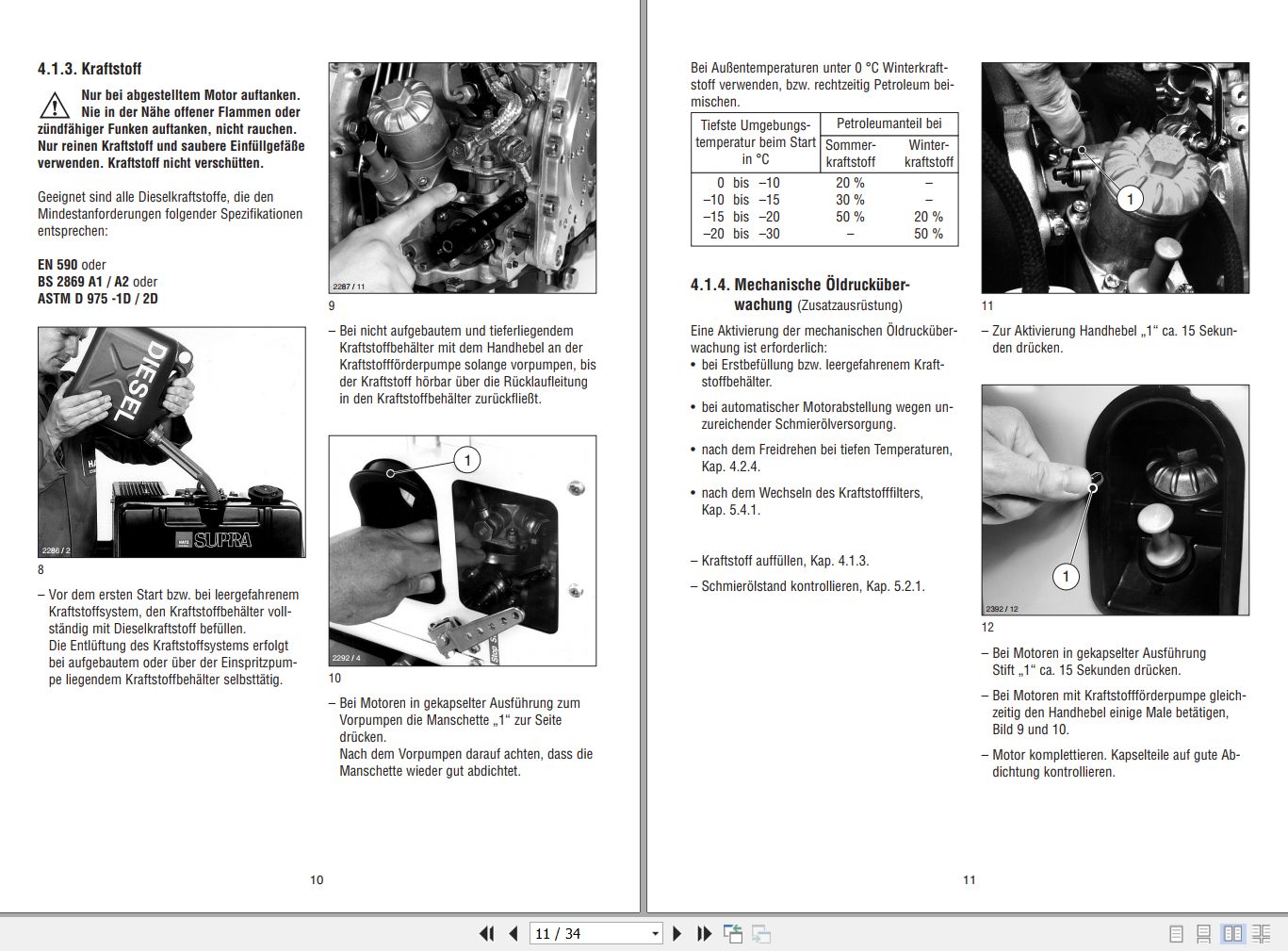Image resolution: width=1288 pixels, height=951 pixels.
Task: Toggle the active two-page side-by-side view
Action: pyautogui.click(x=1232, y=933)
